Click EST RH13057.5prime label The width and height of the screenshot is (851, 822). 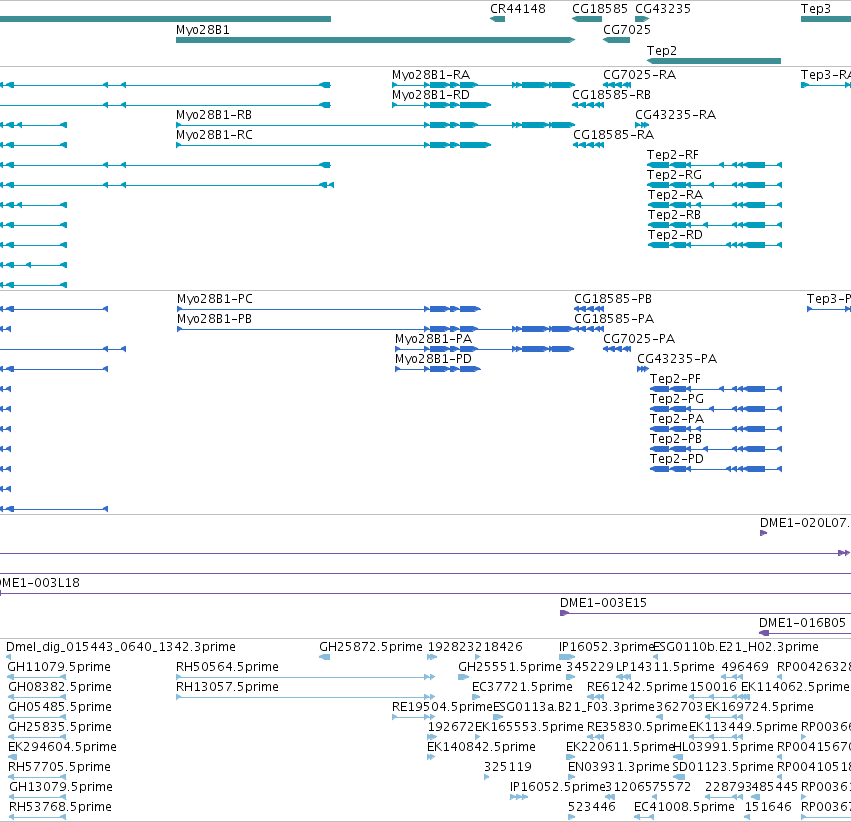(x=227, y=687)
